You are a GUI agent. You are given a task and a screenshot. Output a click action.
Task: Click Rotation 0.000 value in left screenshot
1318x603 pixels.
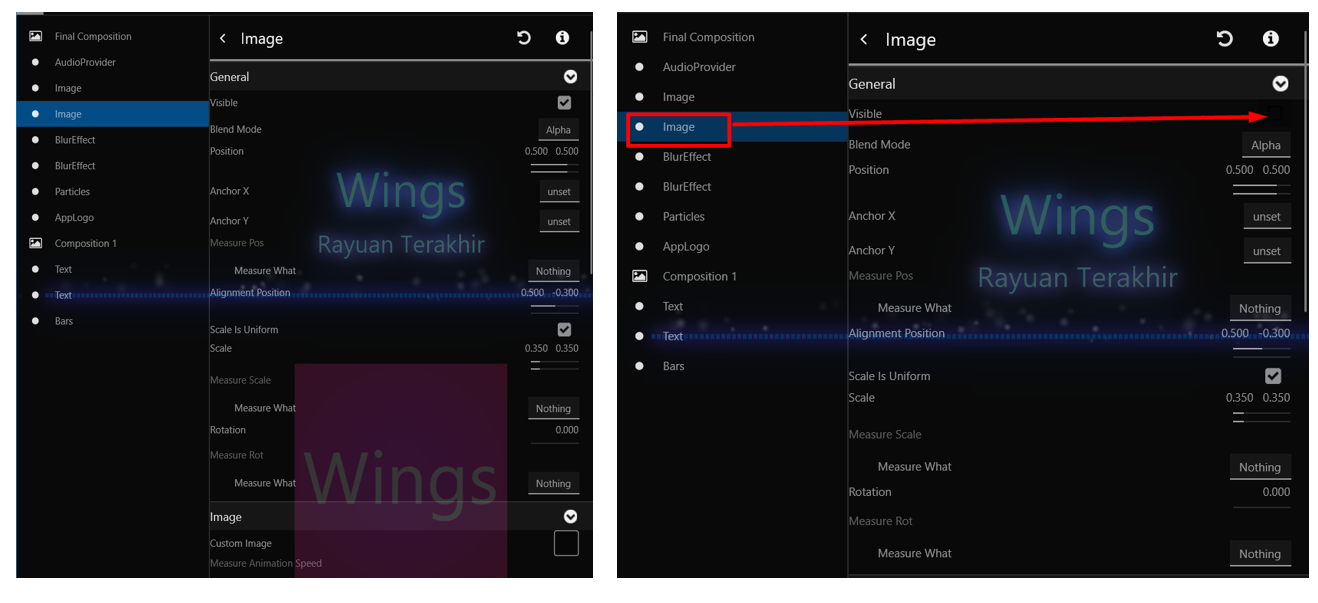(566, 430)
